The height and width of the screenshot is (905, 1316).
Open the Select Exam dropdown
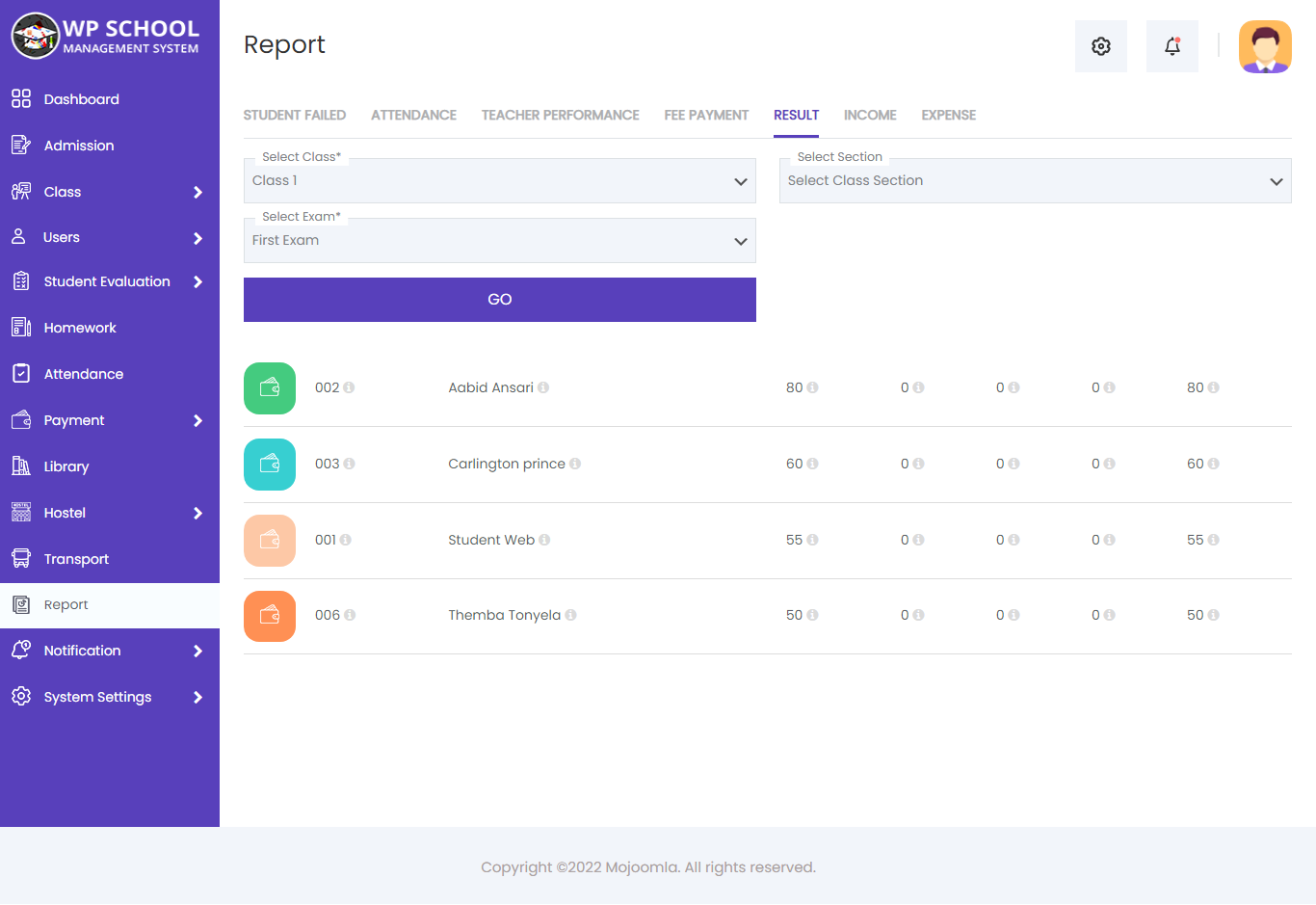click(499, 241)
